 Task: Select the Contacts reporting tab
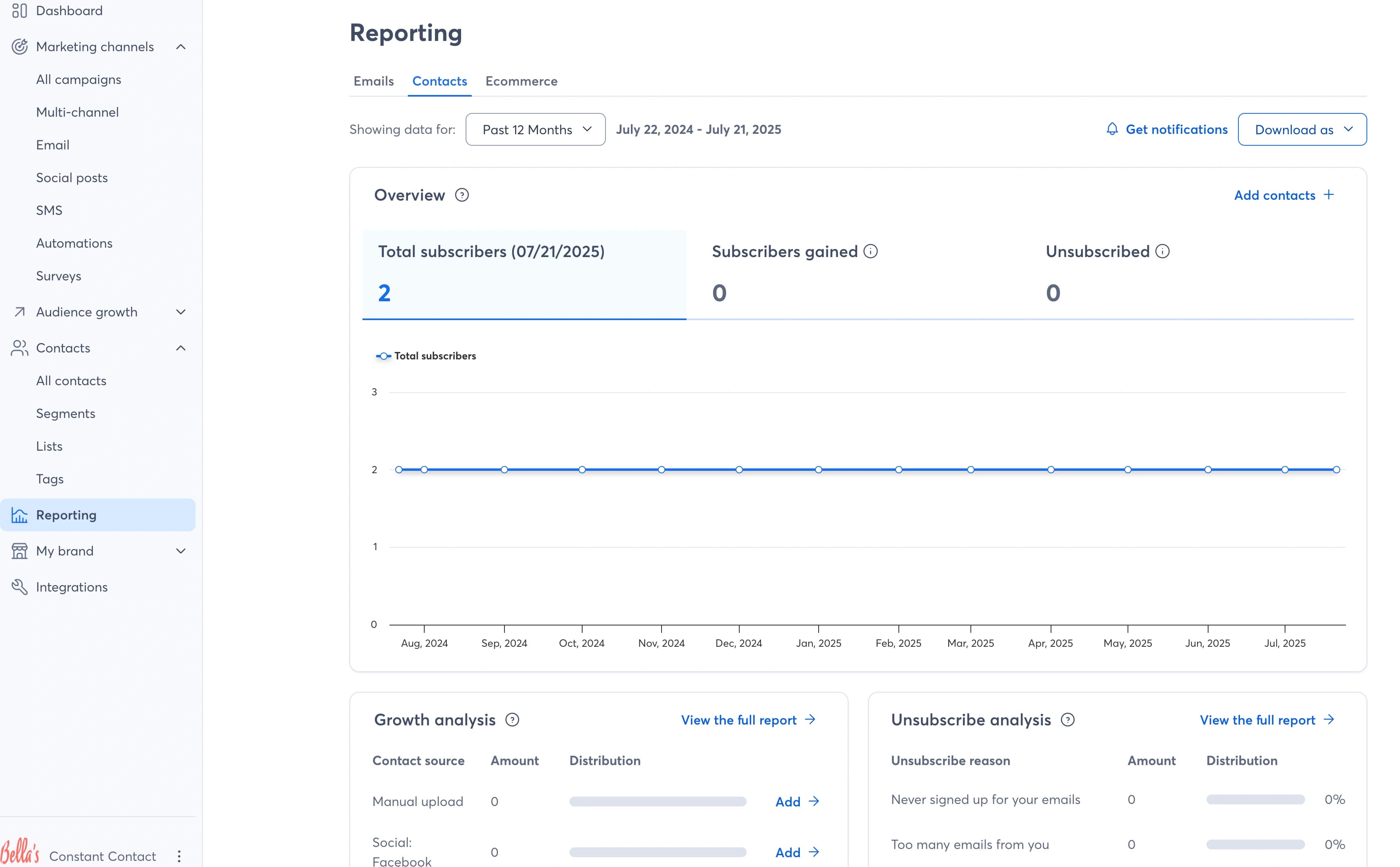click(439, 81)
